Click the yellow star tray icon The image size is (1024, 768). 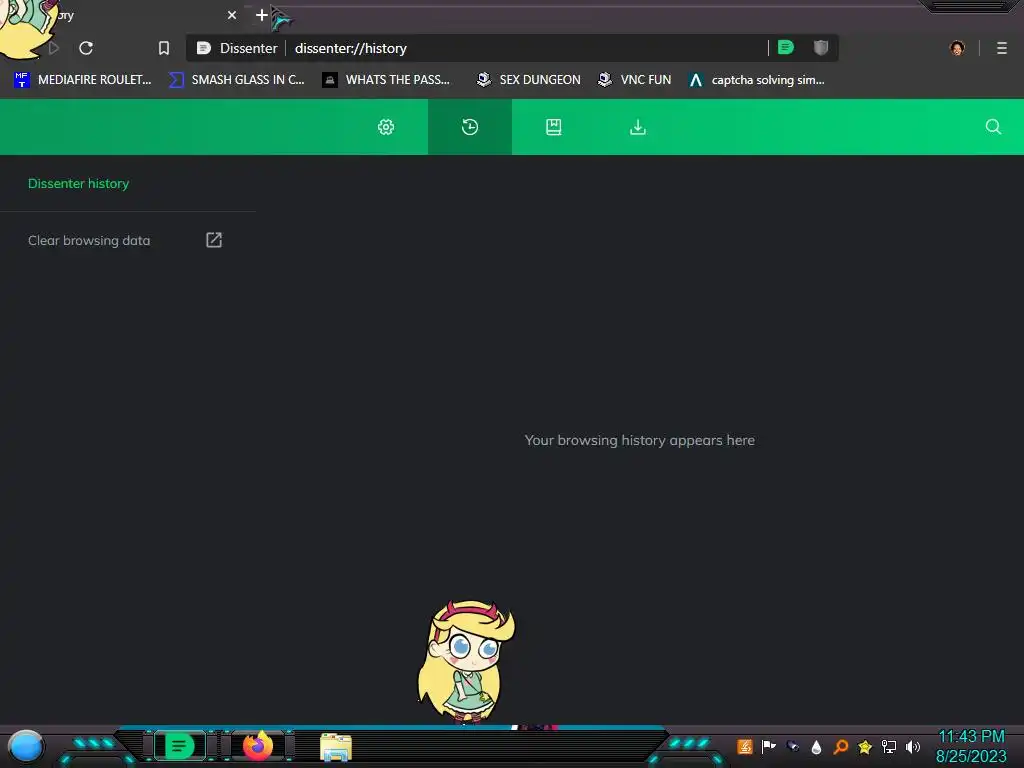tap(865, 746)
